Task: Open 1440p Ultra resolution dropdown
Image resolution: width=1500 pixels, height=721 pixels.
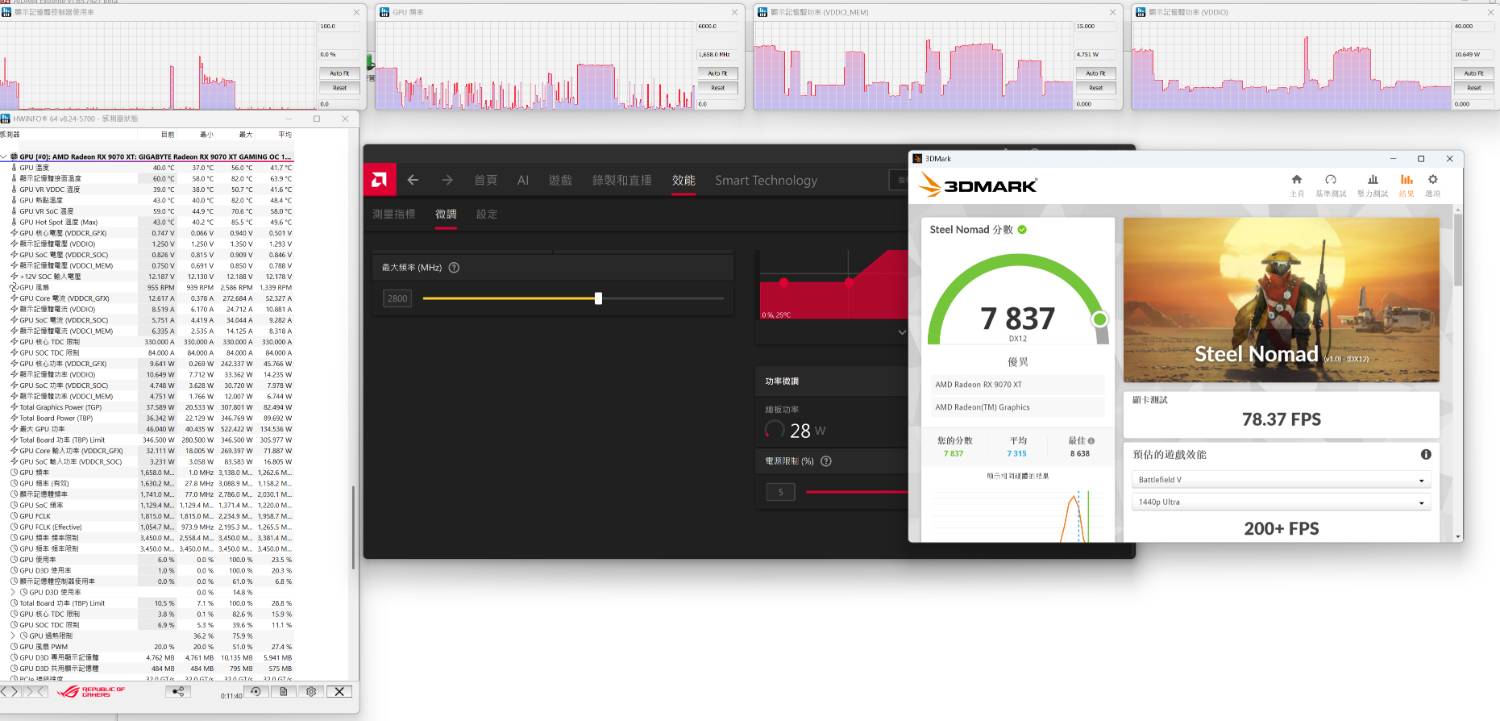Action: click(1282, 502)
